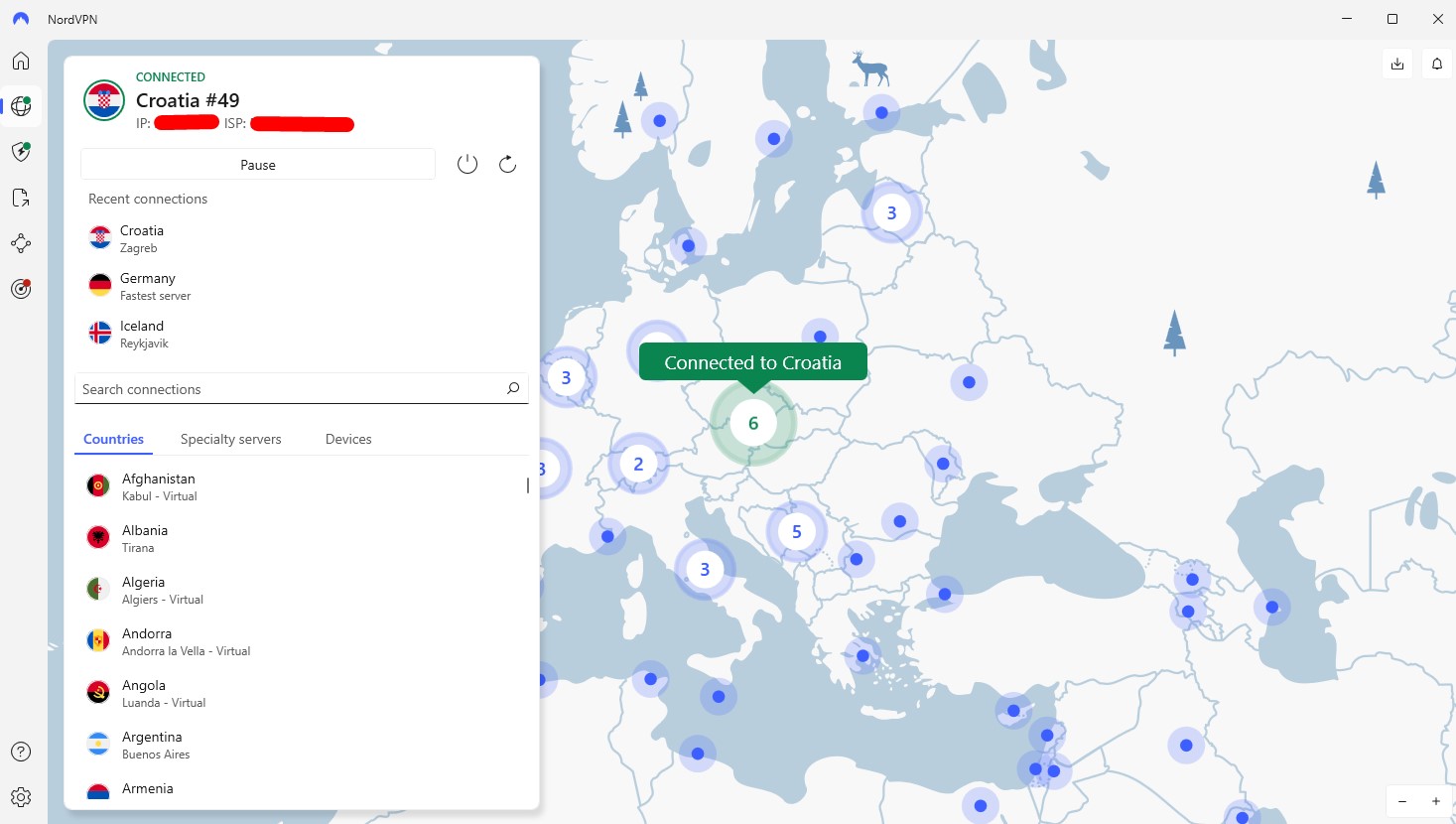Image resolution: width=1456 pixels, height=824 pixels.
Task: Select Germany Fastest server recent connection
Action: pos(301,286)
